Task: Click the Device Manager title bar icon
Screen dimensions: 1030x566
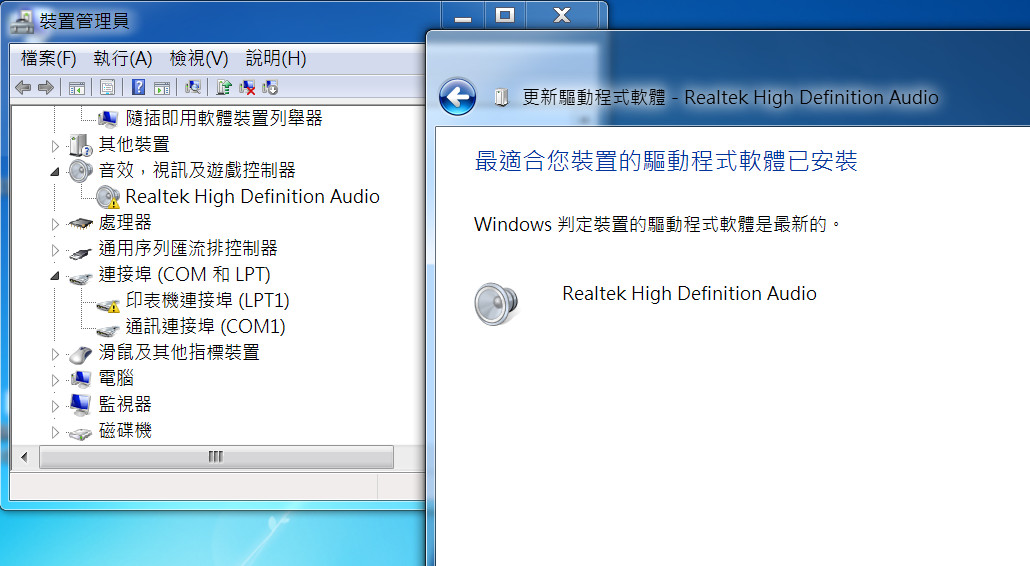Action: (x=22, y=22)
